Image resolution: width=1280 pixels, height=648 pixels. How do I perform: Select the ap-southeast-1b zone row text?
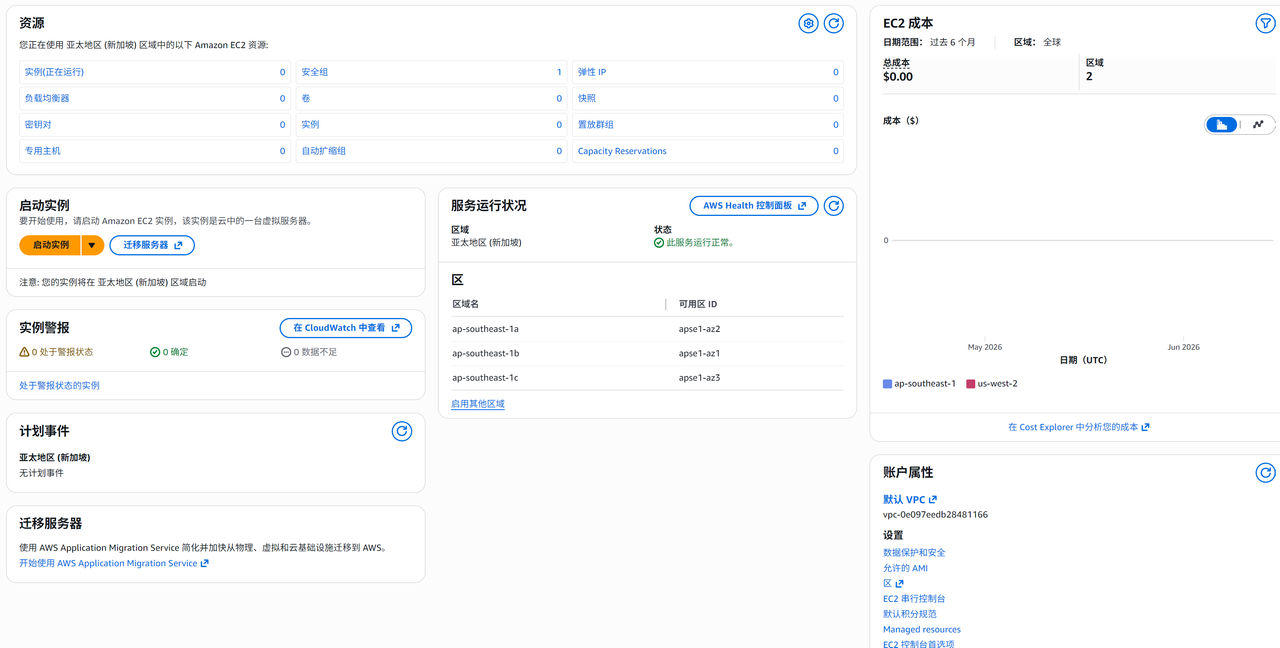485,353
